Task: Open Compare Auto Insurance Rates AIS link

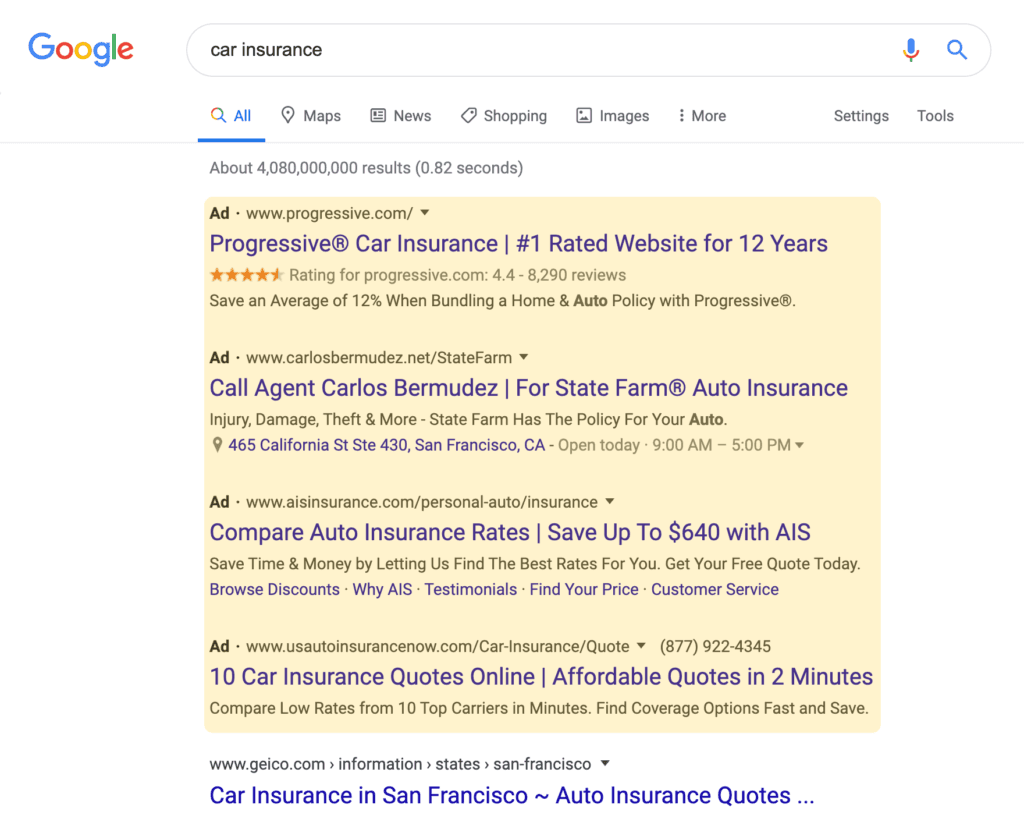Action: [x=510, y=532]
